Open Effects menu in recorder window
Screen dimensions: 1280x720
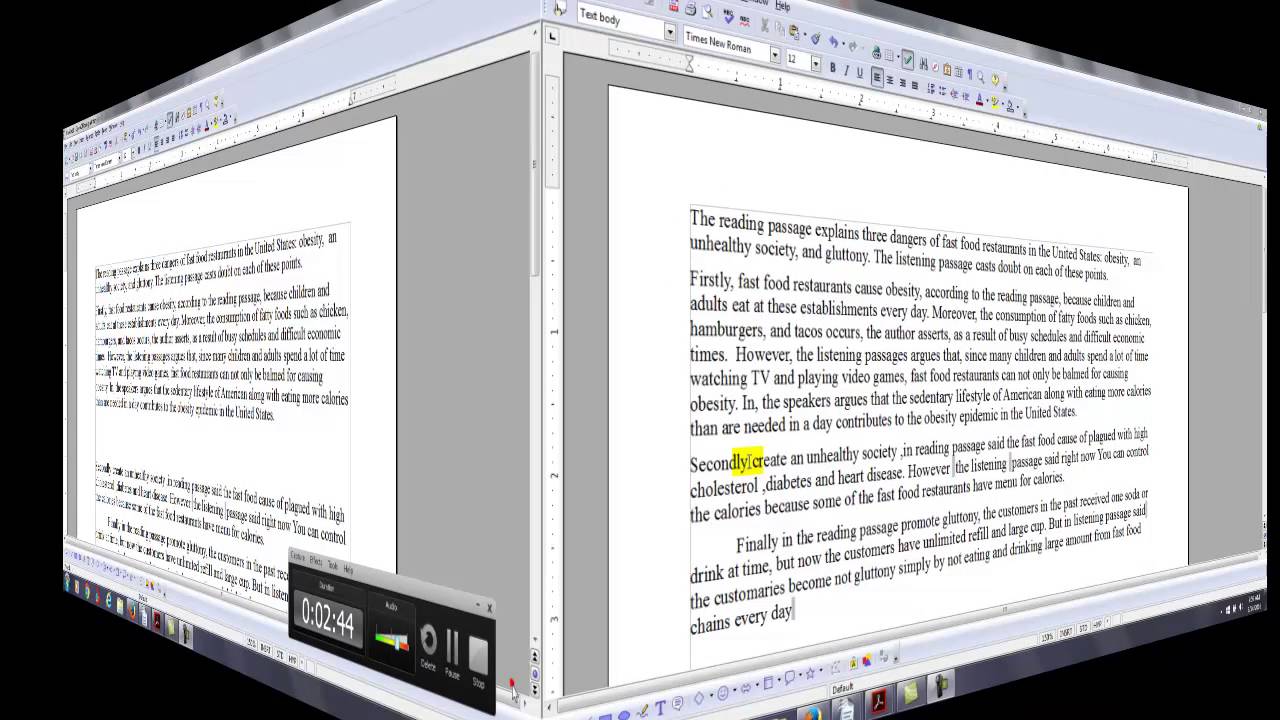(316, 561)
